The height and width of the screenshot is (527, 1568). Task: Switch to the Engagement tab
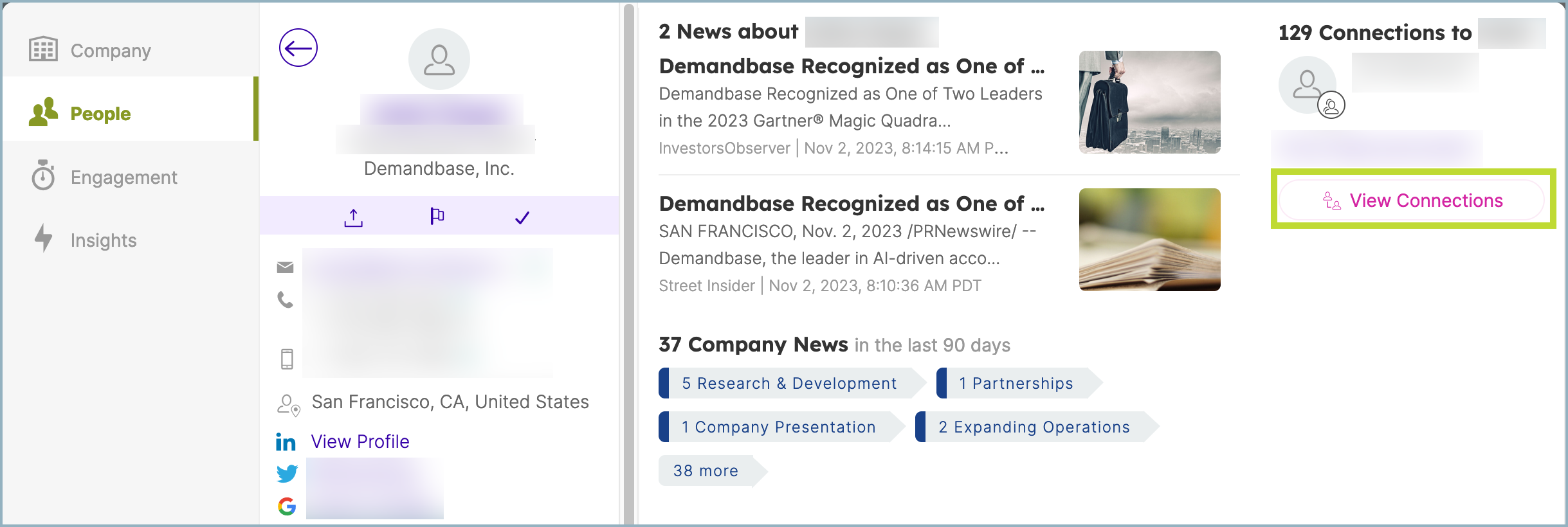[x=123, y=177]
